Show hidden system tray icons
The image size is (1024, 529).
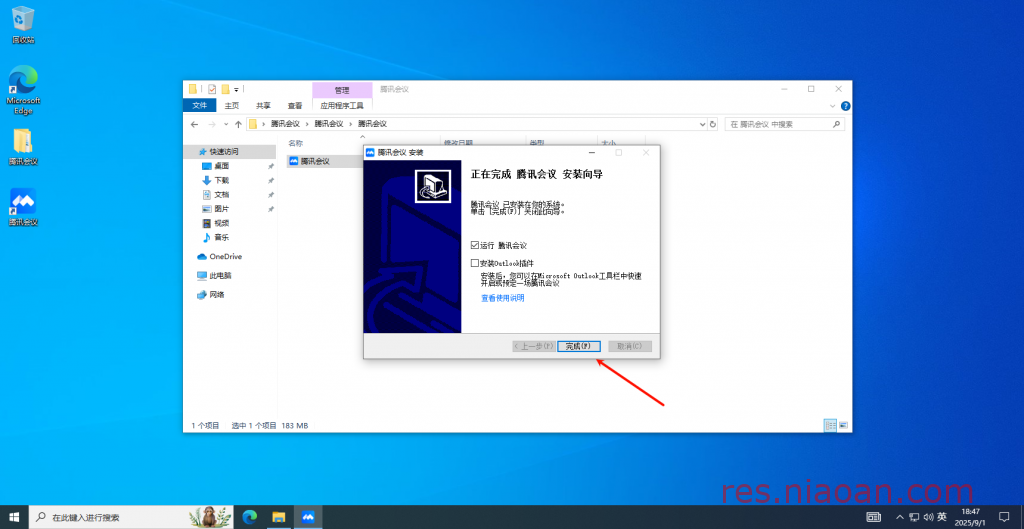point(901,517)
